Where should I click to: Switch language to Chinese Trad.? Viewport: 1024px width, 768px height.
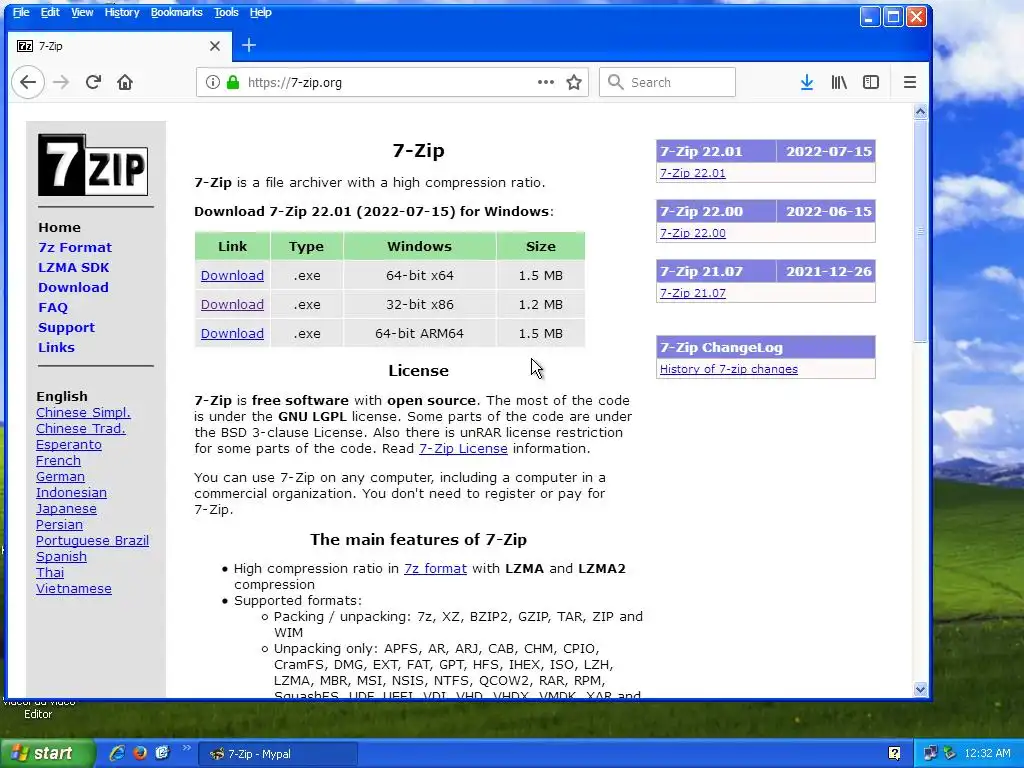[x=80, y=428]
